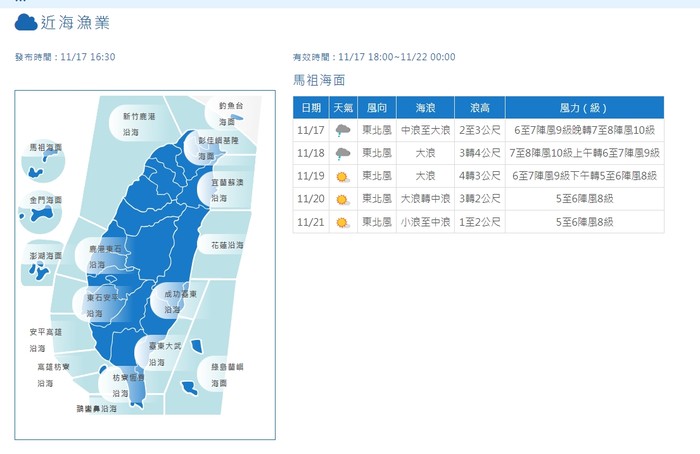Click the partly sunny icon for 11/20
The width and height of the screenshot is (700, 454).
pyautogui.click(x=343, y=199)
